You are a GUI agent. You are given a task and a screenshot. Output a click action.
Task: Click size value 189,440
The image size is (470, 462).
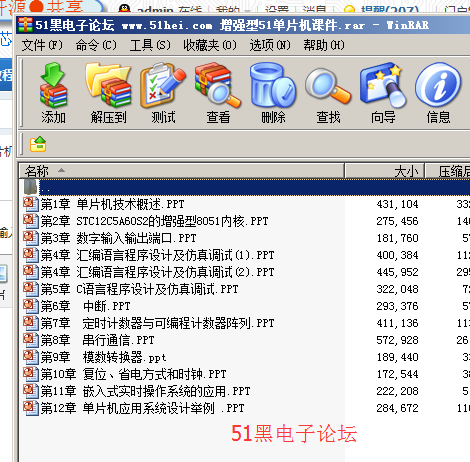coord(397,357)
